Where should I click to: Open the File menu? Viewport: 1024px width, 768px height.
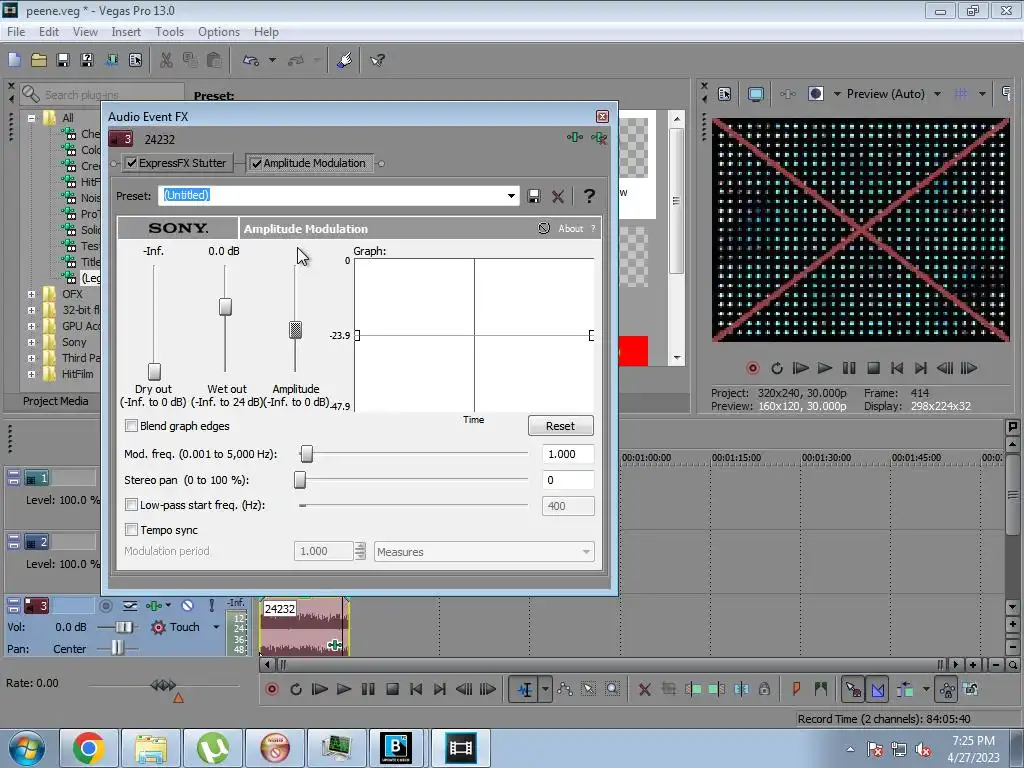[x=16, y=32]
